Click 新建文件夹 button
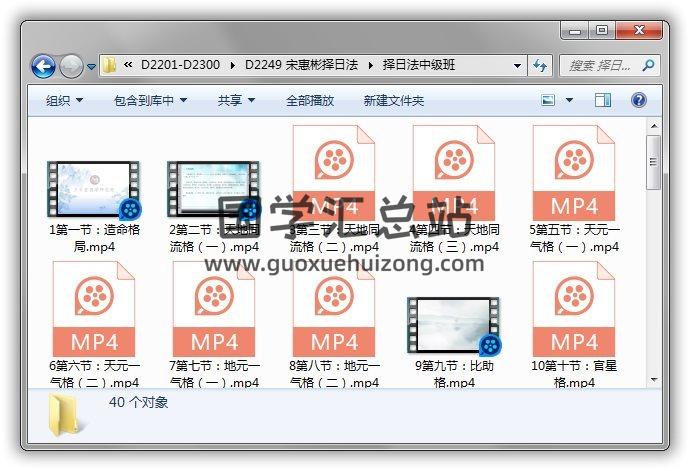The image size is (690, 471). coord(393,101)
